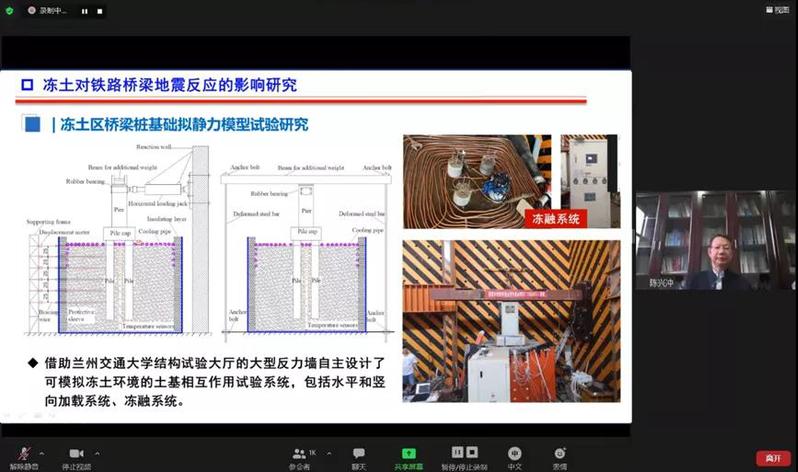Stop recording using the top bar square icon
The width and height of the screenshot is (798, 472).
tap(99, 11)
